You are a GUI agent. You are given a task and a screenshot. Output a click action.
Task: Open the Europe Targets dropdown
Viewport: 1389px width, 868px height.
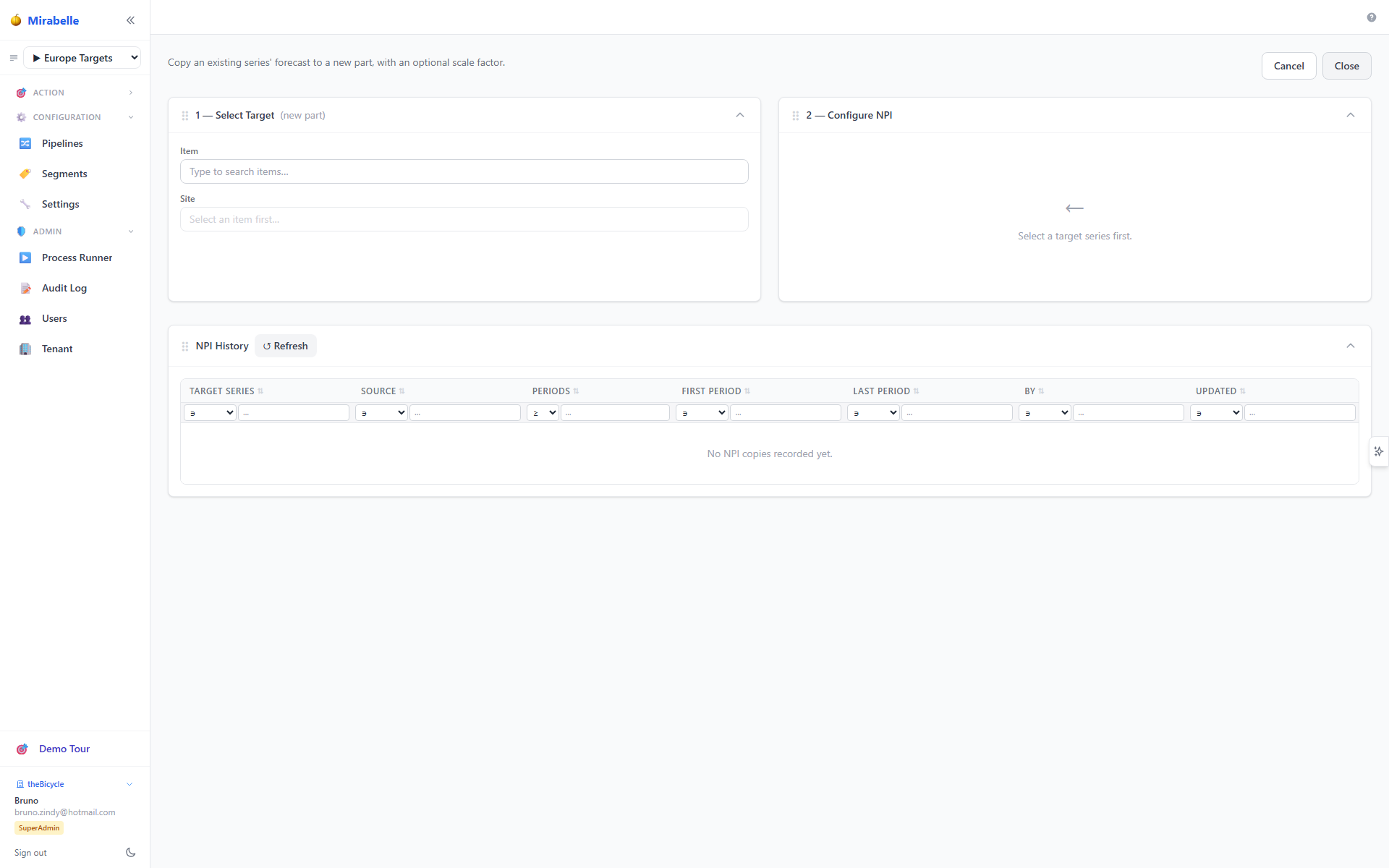(82, 58)
